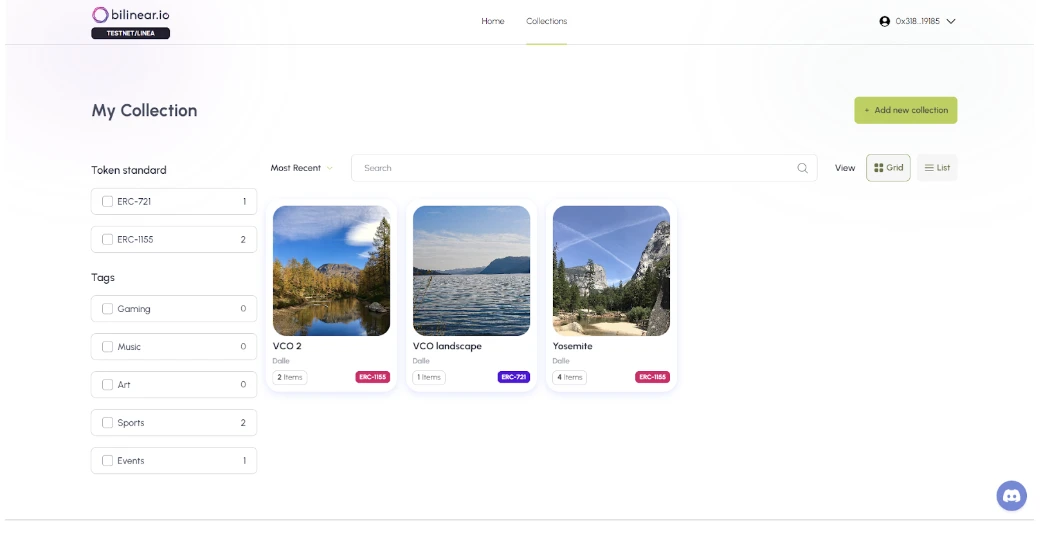This screenshot has height=534, width=1042.
Task: Switch to Grid view
Action: pyautogui.click(x=888, y=168)
